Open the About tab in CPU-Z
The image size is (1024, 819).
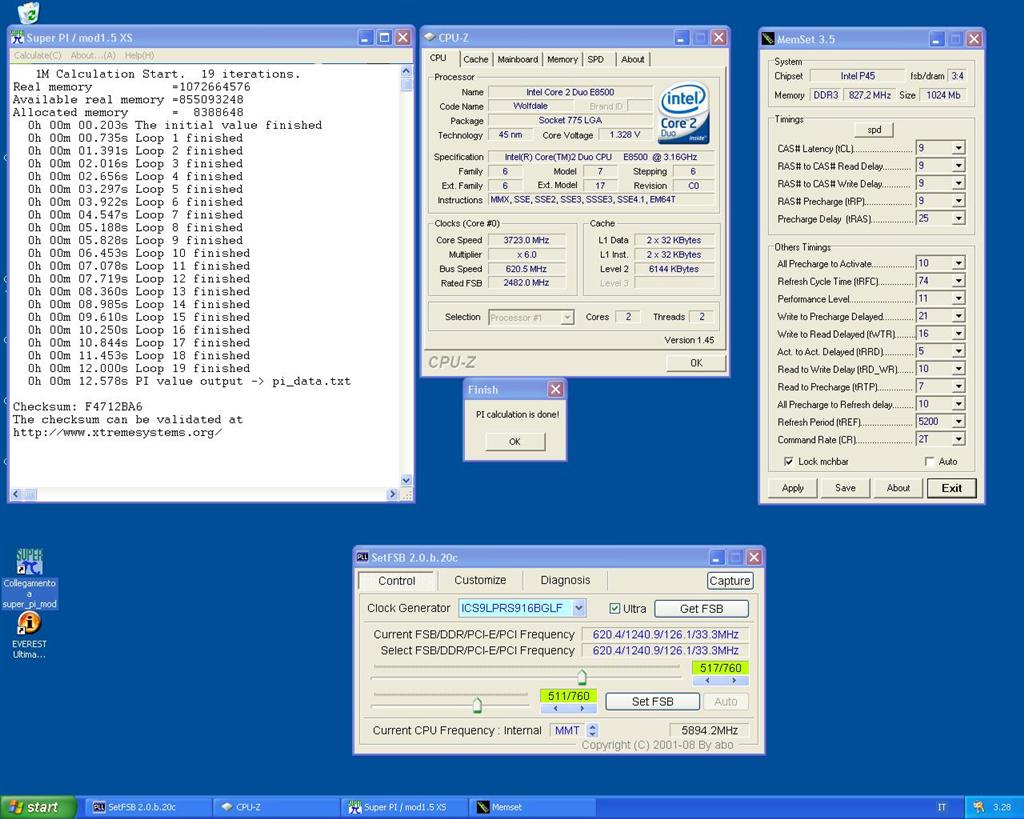[633, 59]
